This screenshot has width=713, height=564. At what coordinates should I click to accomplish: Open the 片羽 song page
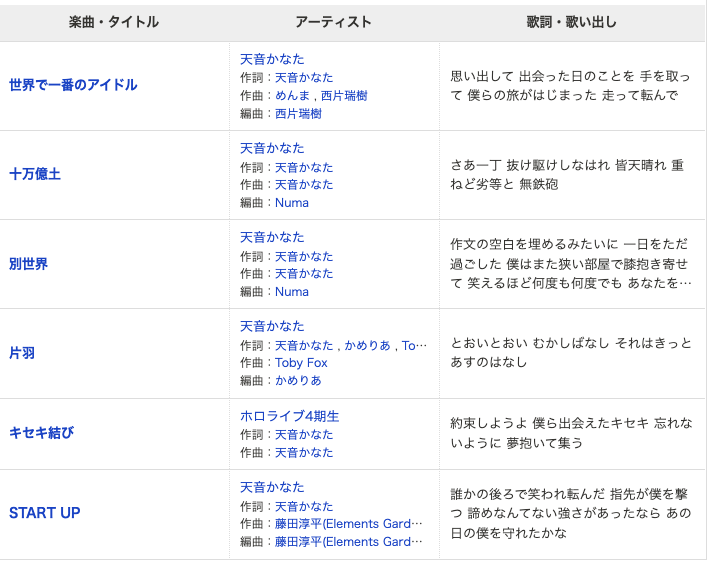(22, 353)
